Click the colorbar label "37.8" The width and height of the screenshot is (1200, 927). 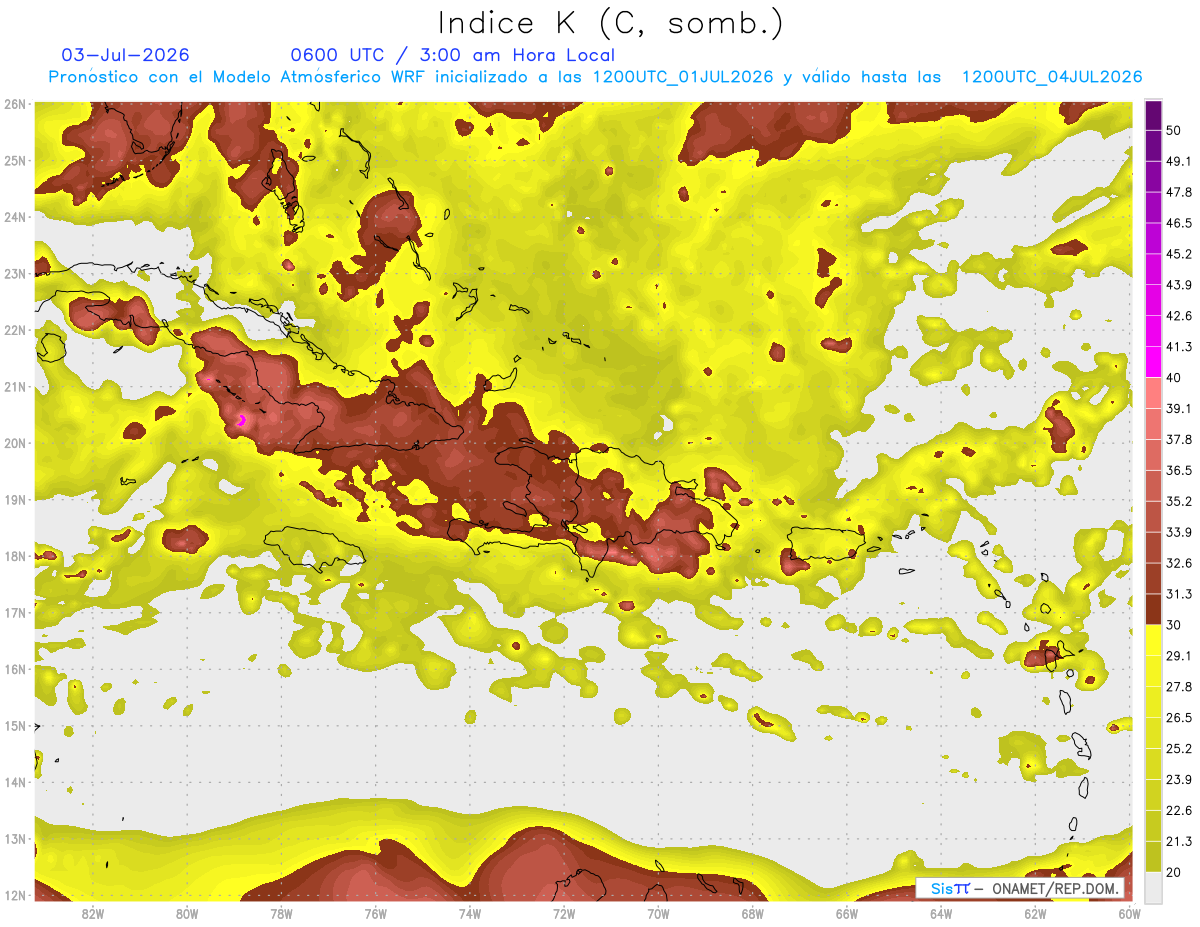coord(1179,439)
